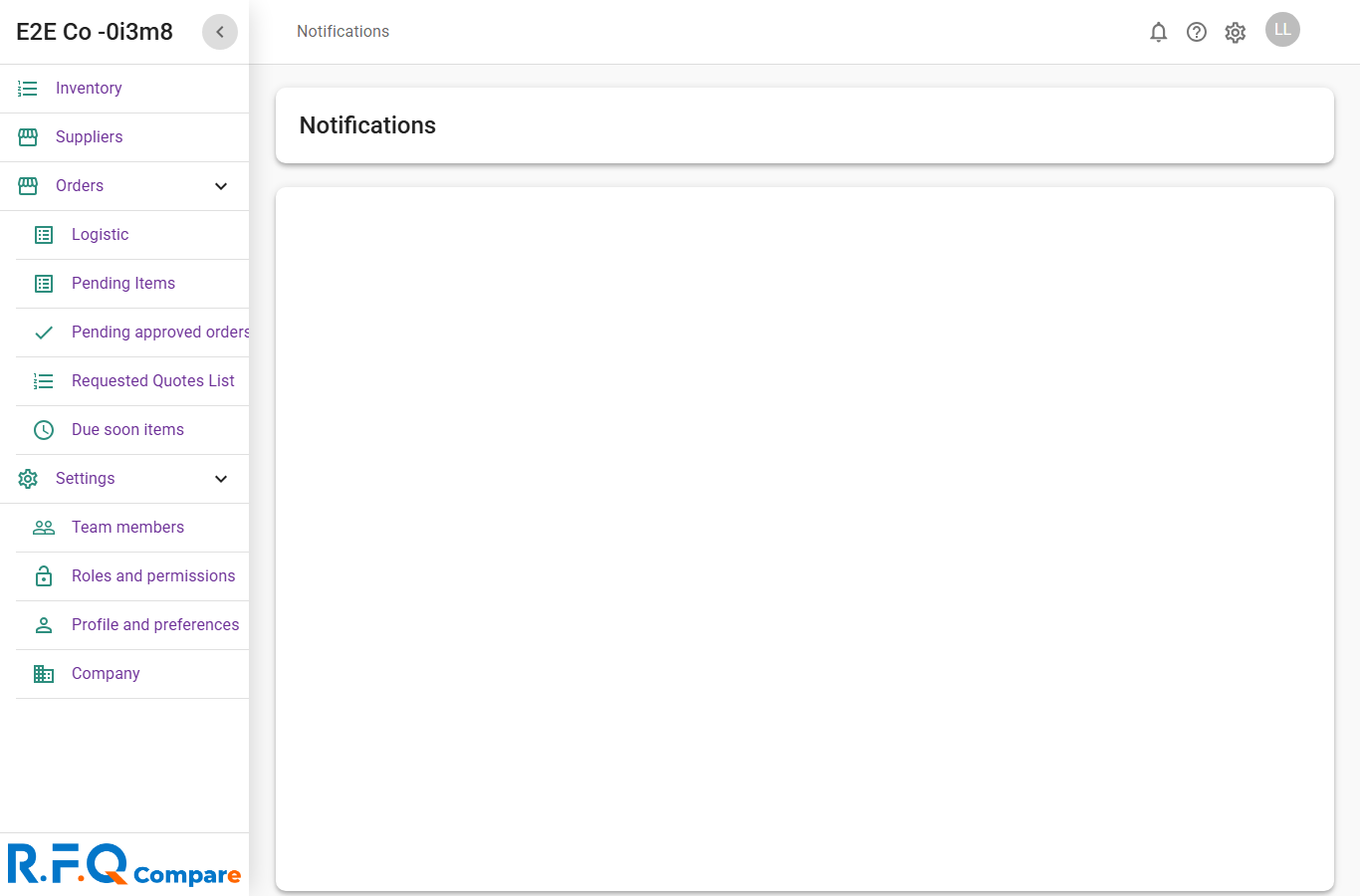Click the Orders storefront icon
Screen dimensions: 1360x896
(x=28, y=186)
